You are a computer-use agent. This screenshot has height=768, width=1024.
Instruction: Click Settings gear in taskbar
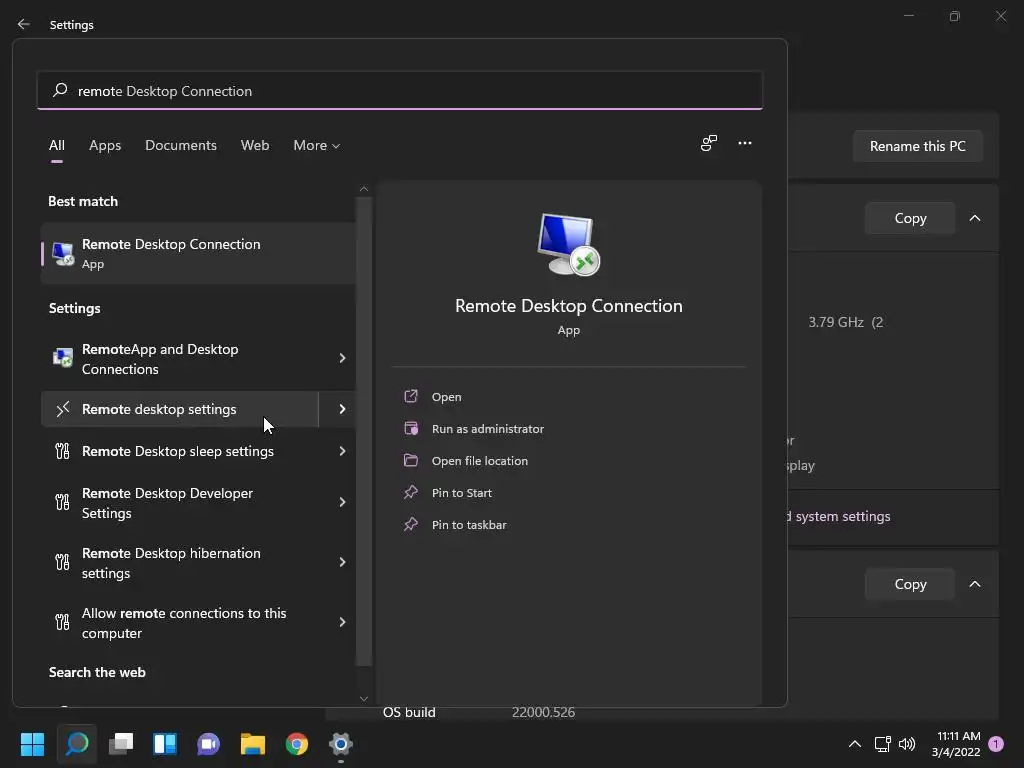341,744
